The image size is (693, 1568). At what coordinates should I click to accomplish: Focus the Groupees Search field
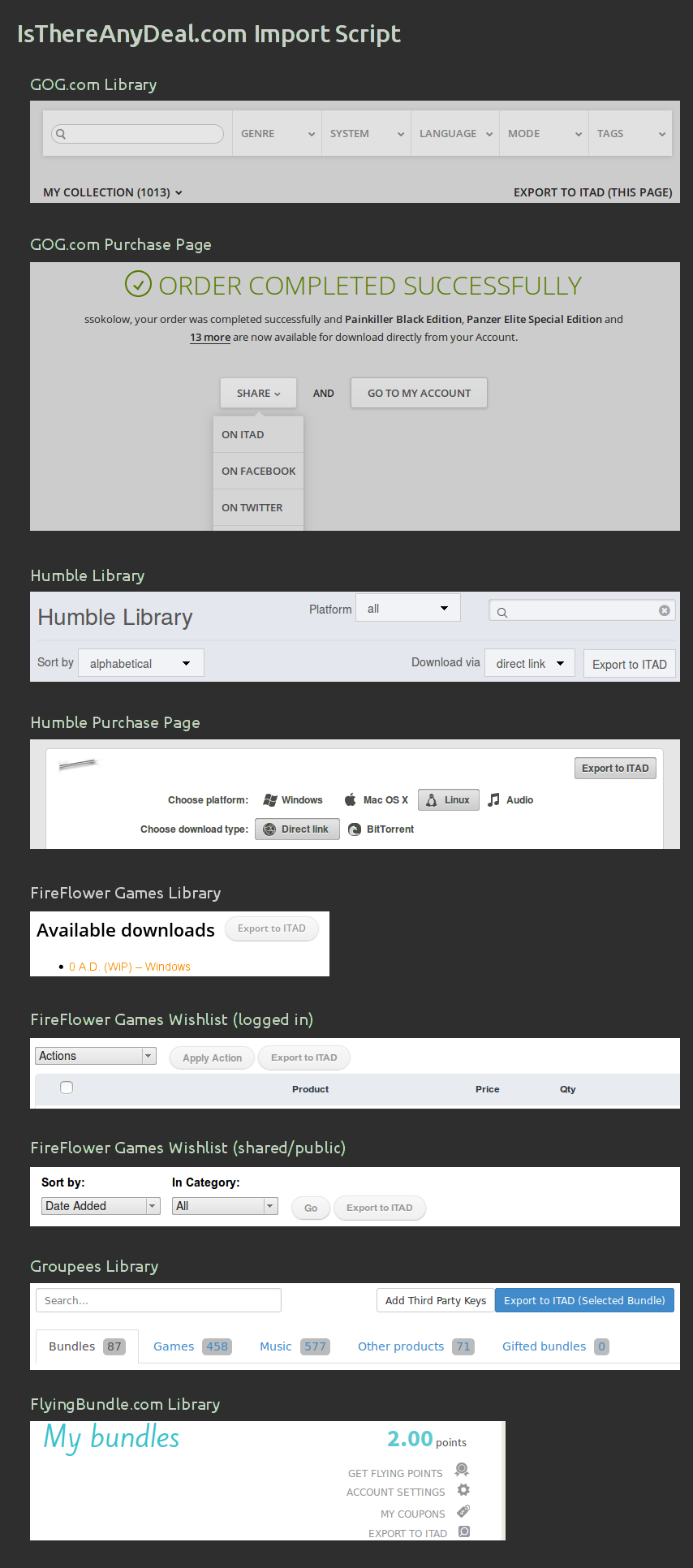pyautogui.click(x=158, y=1300)
